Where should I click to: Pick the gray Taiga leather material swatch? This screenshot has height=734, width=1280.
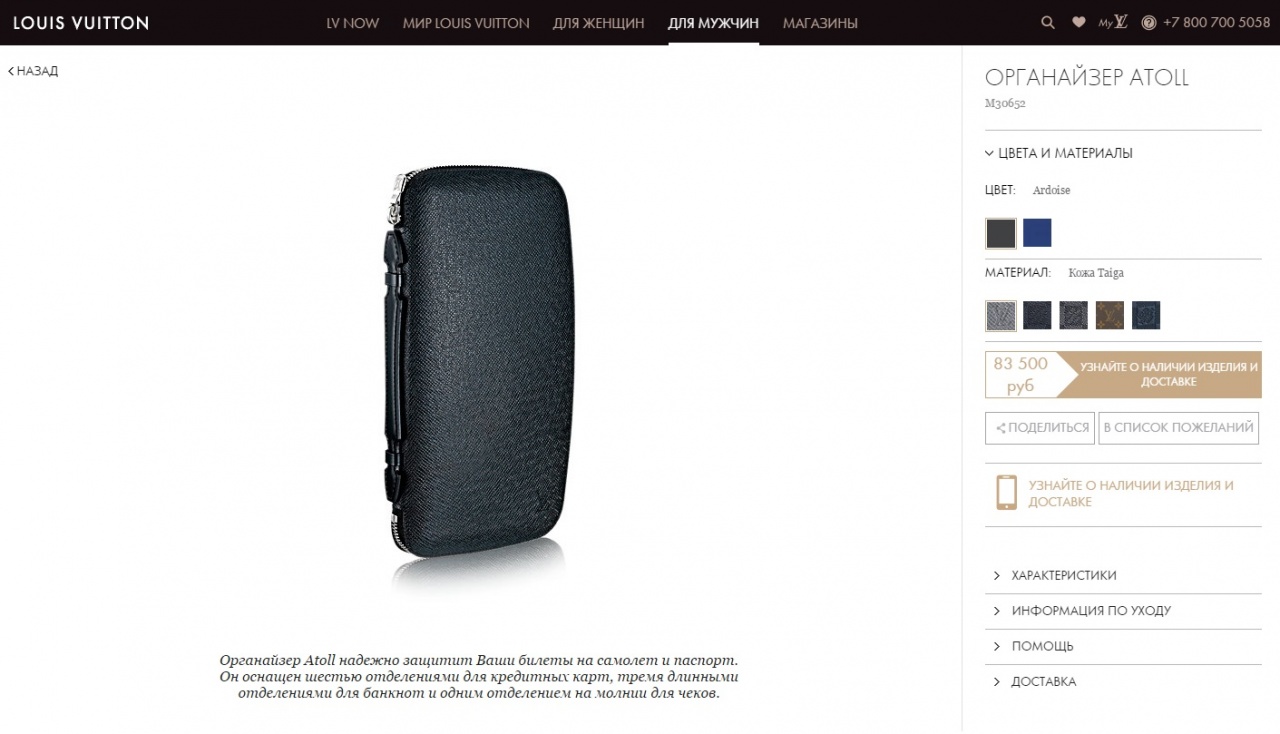1001,316
